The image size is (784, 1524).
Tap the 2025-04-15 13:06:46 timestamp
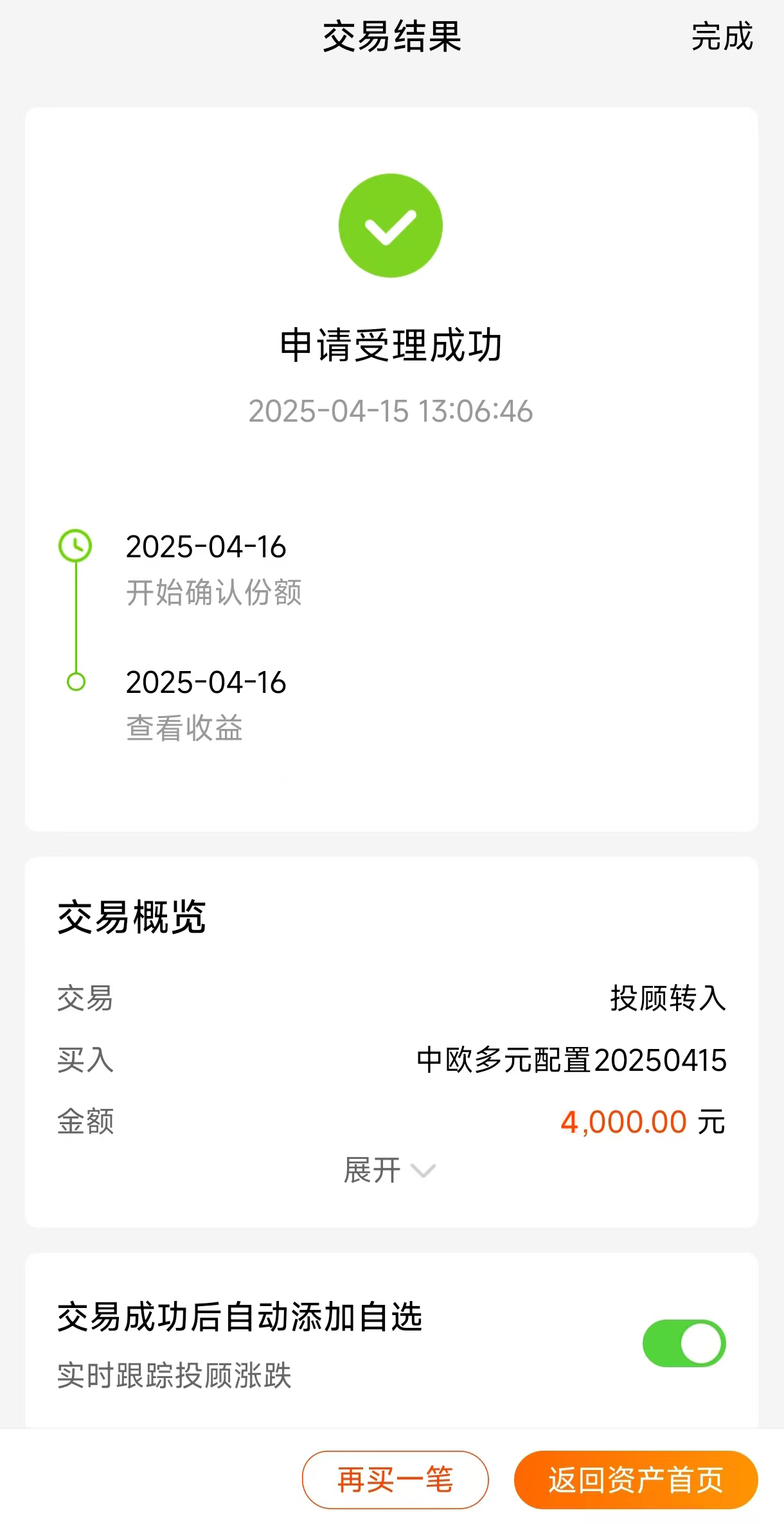click(391, 411)
